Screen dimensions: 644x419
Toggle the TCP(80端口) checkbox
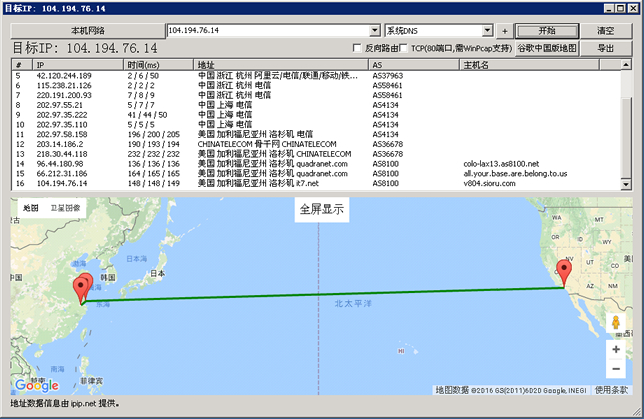click(x=403, y=48)
